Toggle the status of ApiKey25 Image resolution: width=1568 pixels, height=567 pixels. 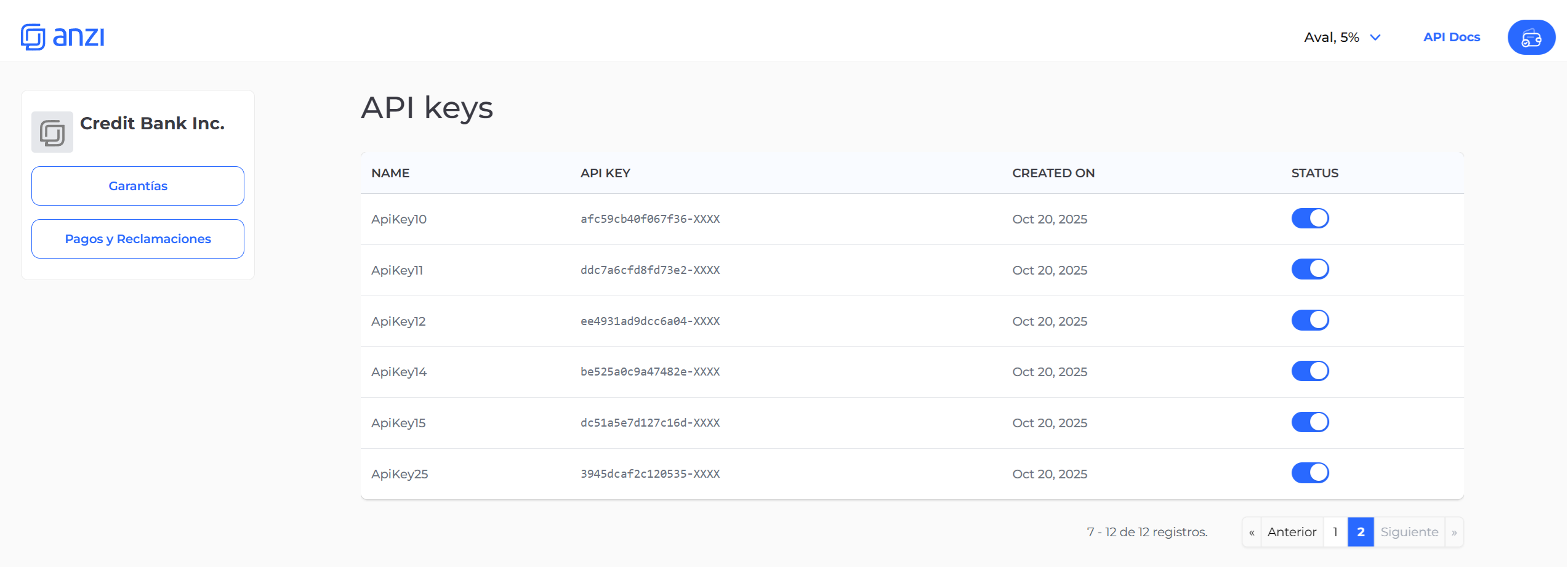coord(1310,473)
